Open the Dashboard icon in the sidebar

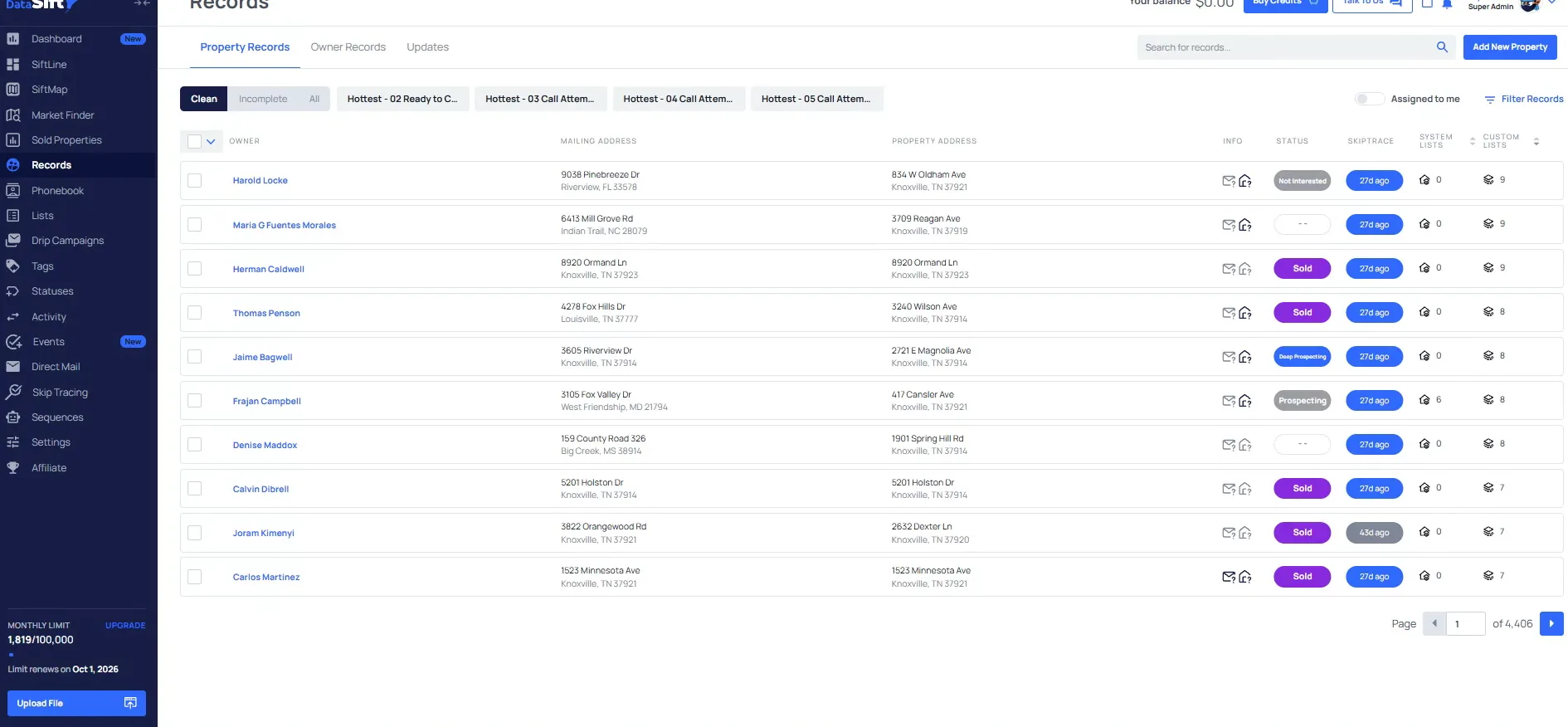pos(13,39)
